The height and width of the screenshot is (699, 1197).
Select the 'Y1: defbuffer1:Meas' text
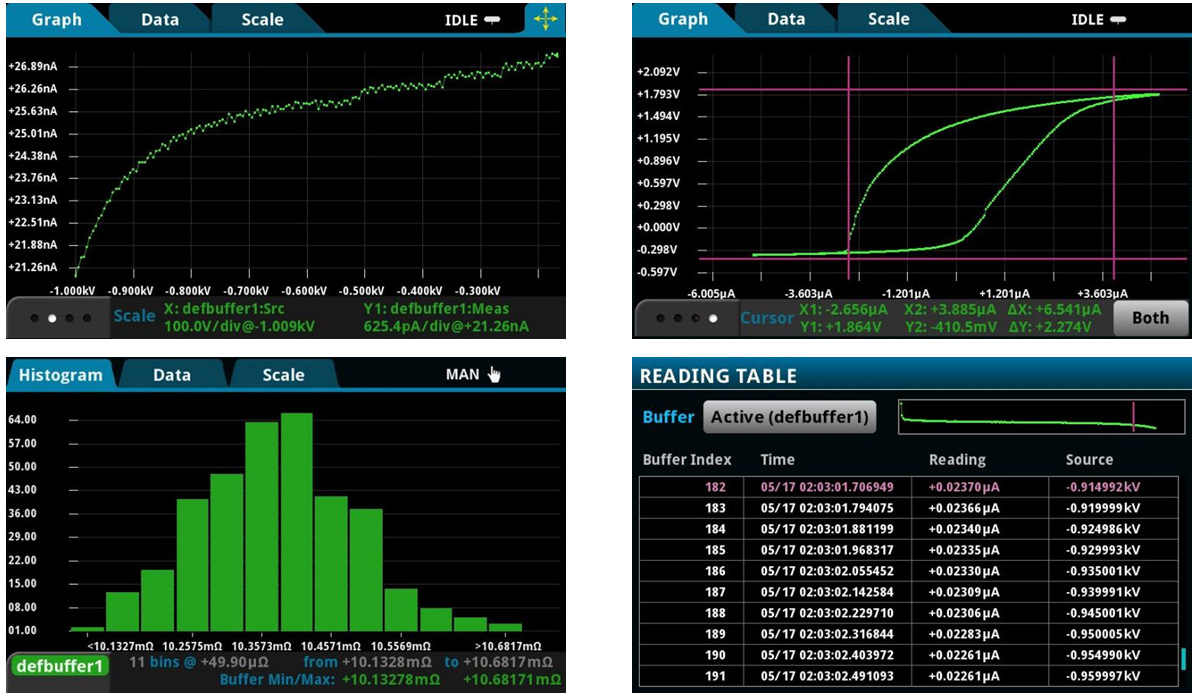436,309
